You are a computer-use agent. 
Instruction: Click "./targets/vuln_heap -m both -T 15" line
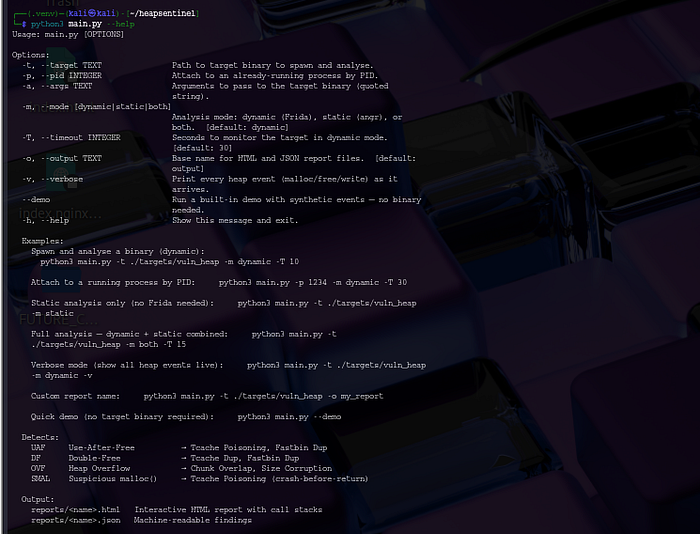(108, 344)
